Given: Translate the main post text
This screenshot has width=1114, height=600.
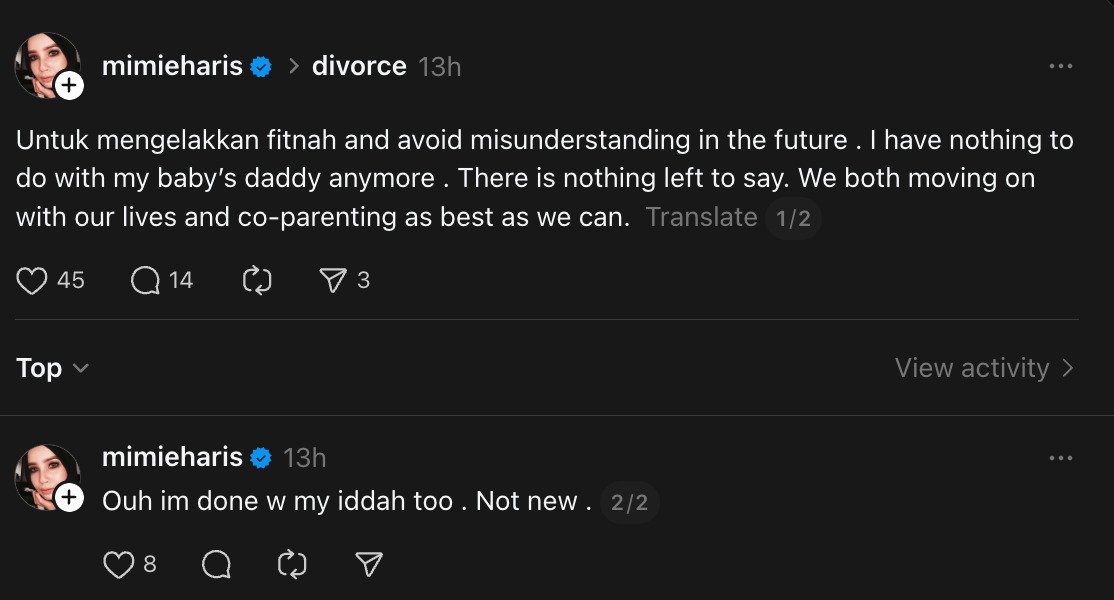Looking at the screenshot, I should 701,217.
